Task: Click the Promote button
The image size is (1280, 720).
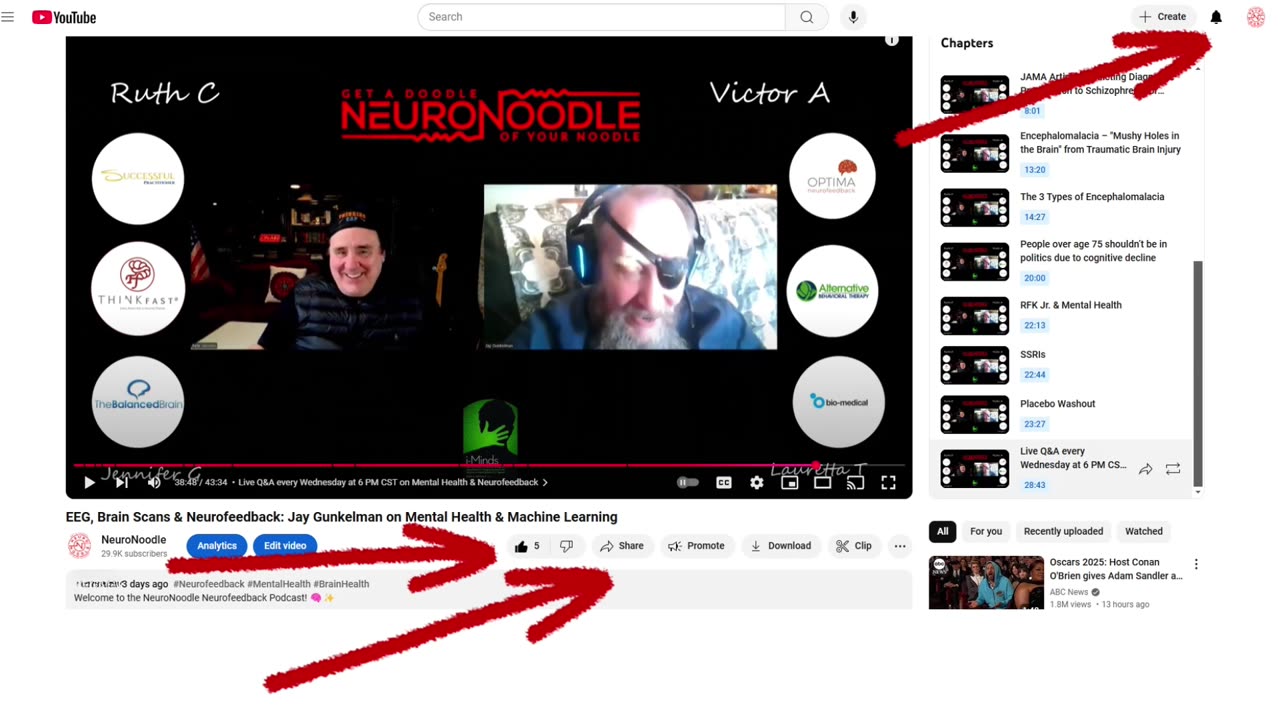Action: click(x=696, y=546)
